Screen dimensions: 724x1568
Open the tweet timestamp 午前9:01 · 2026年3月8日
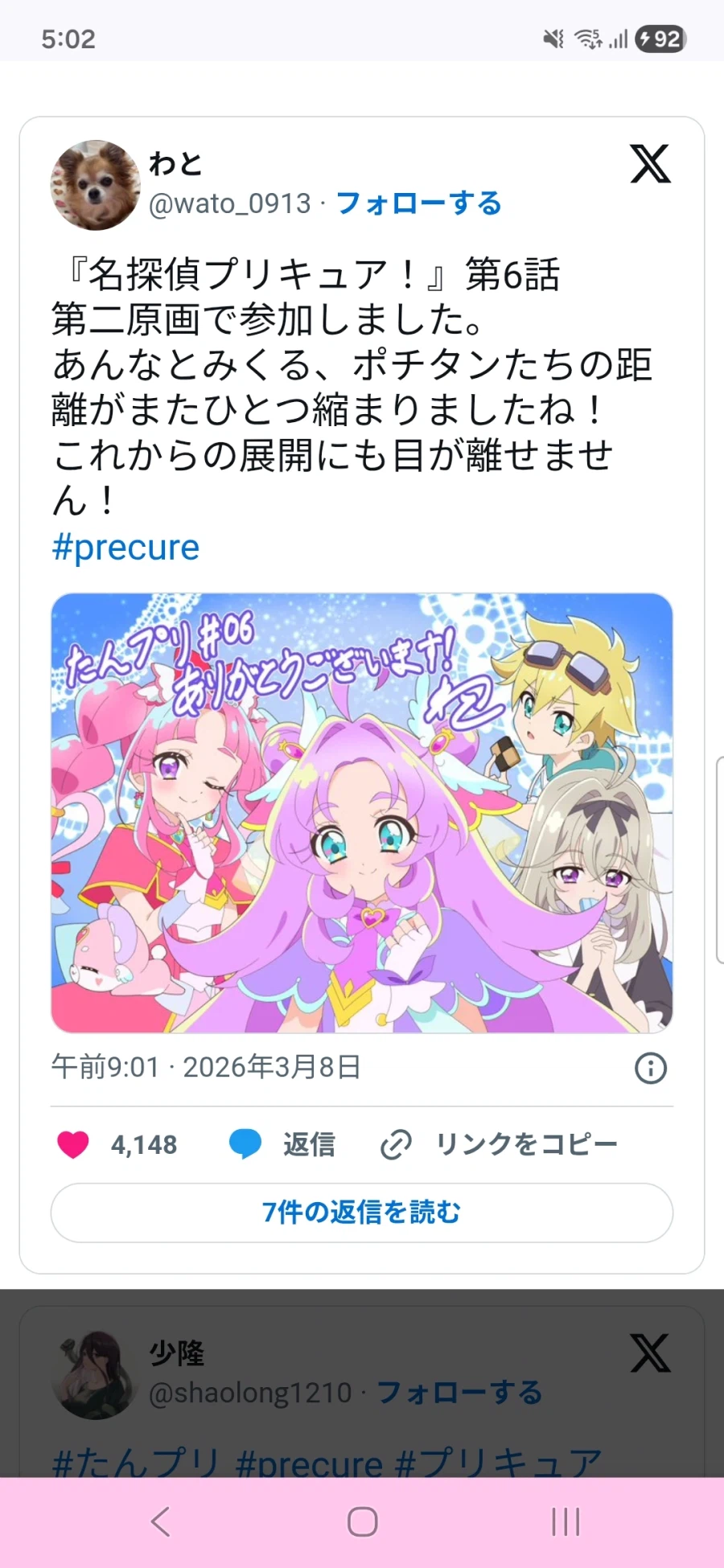(x=206, y=1067)
